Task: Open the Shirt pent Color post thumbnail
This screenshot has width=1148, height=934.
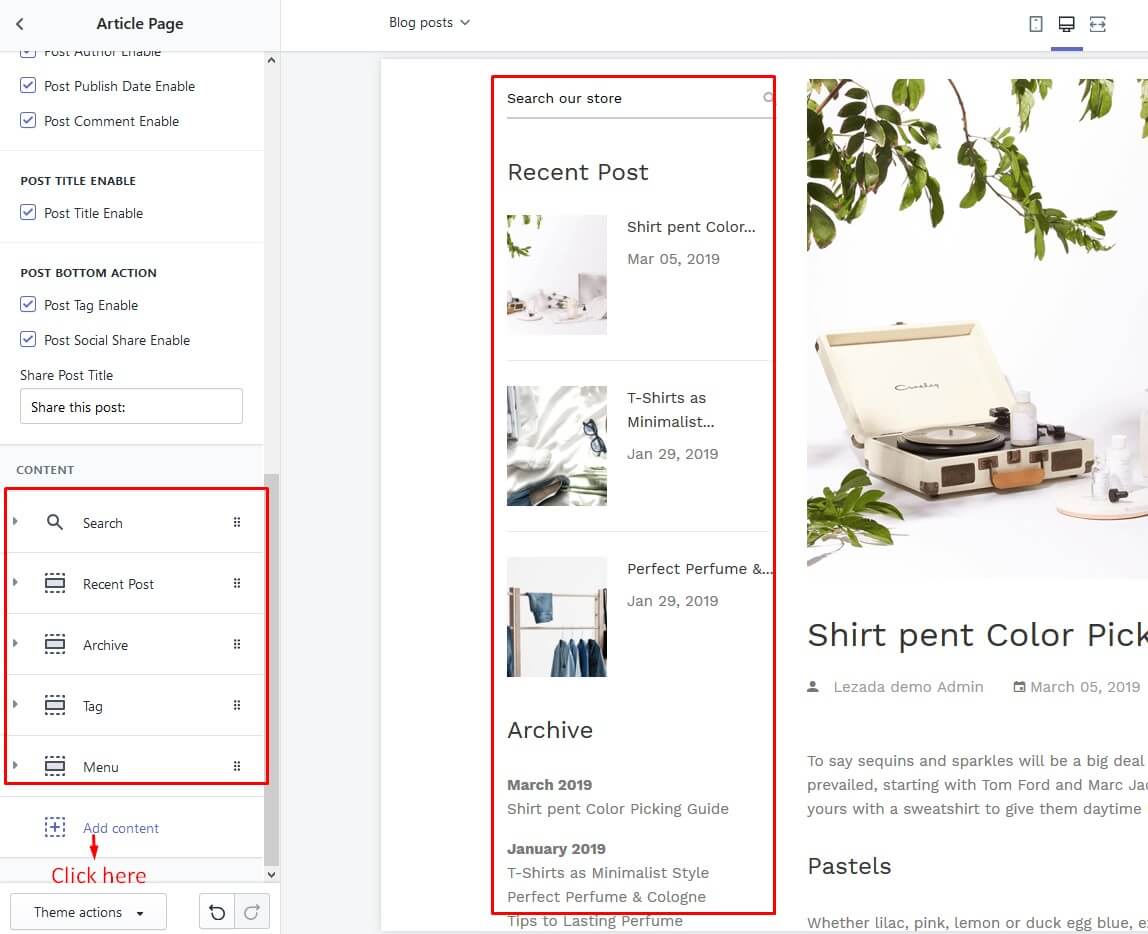Action: pos(556,274)
